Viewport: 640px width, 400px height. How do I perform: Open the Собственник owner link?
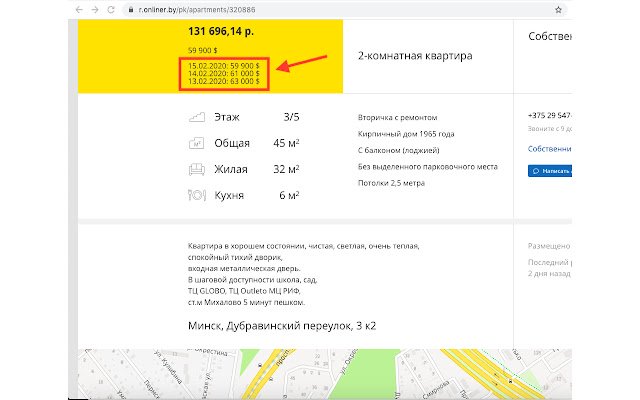(x=549, y=149)
